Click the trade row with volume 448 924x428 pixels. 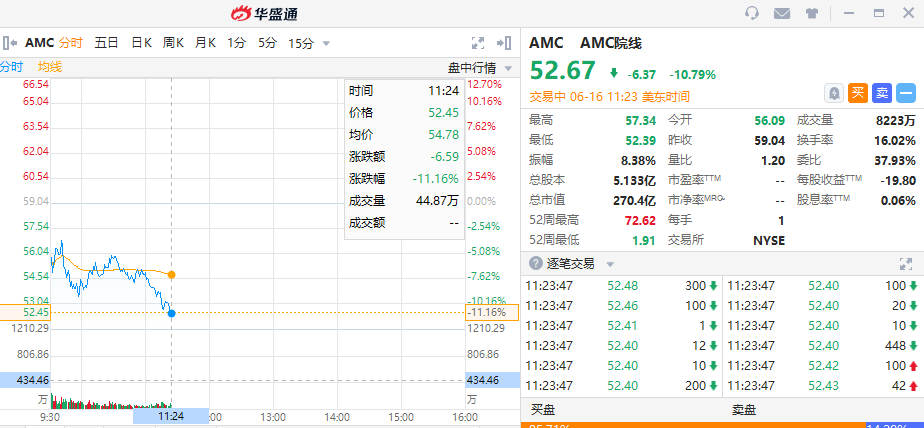823,345
